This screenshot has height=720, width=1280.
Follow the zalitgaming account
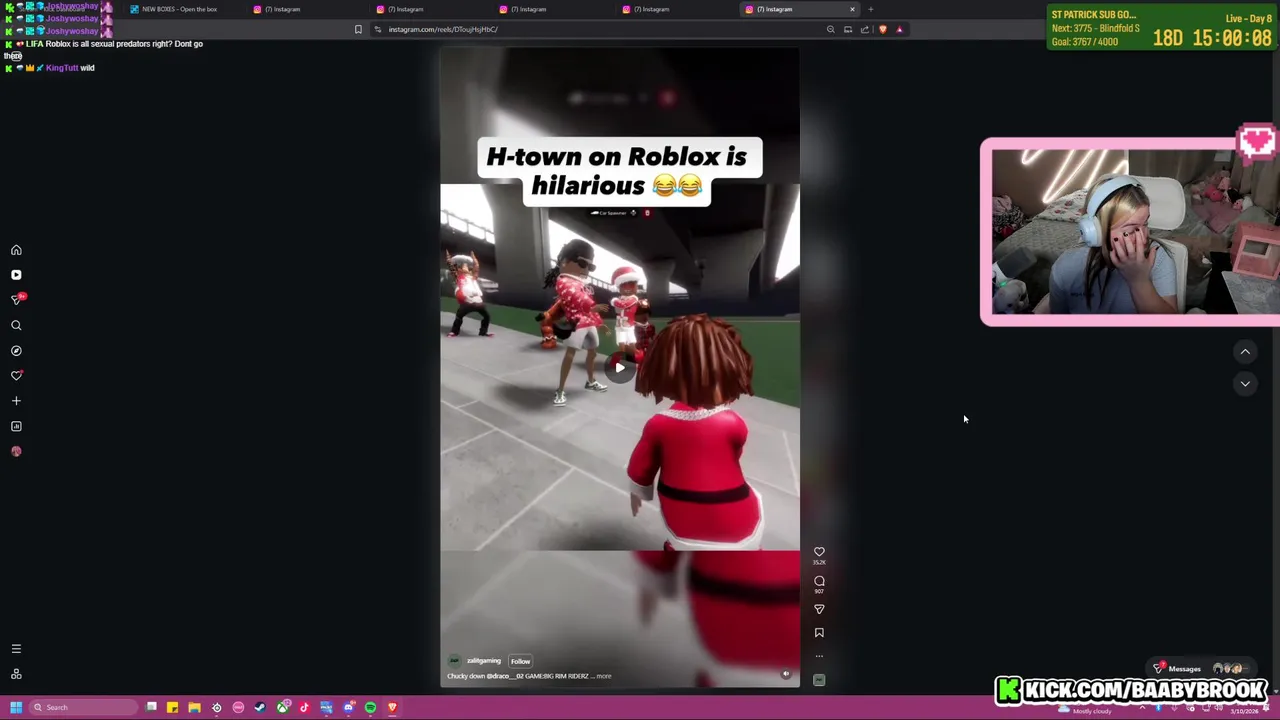click(x=520, y=661)
